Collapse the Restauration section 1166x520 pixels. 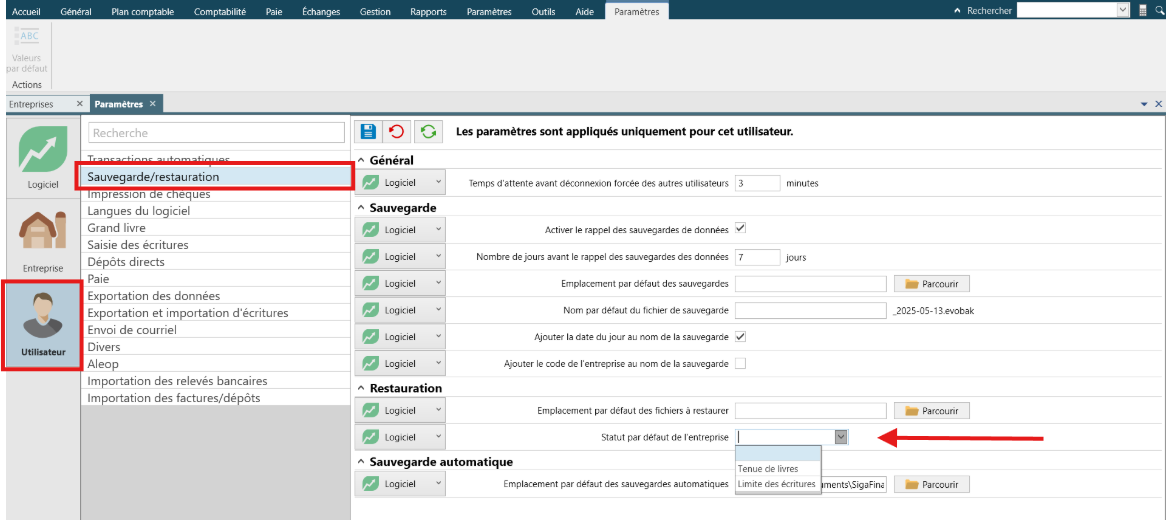pyautogui.click(x=361, y=388)
